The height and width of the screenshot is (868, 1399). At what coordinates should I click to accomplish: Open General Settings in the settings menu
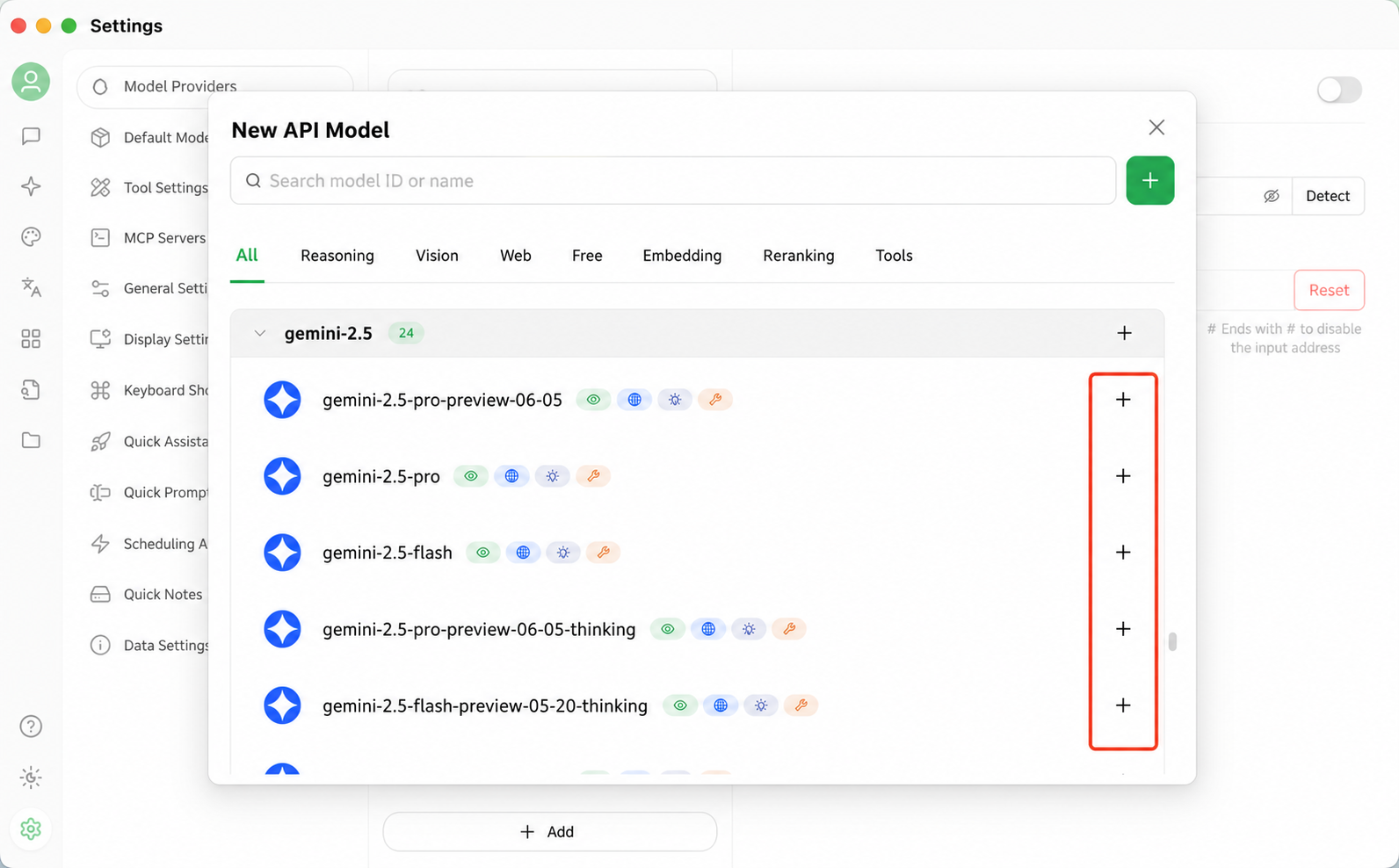click(x=149, y=288)
